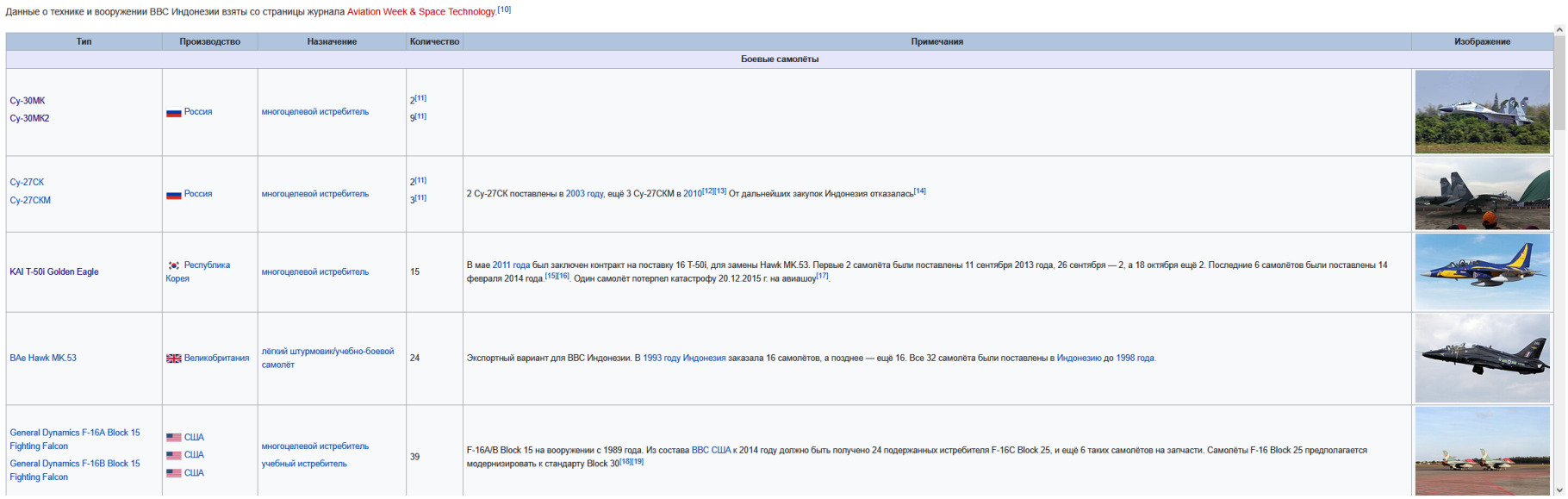Click quantity 15 in the KAI T-50i row
The height and width of the screenshot is (499, 1568).
(x=415, y=272)
